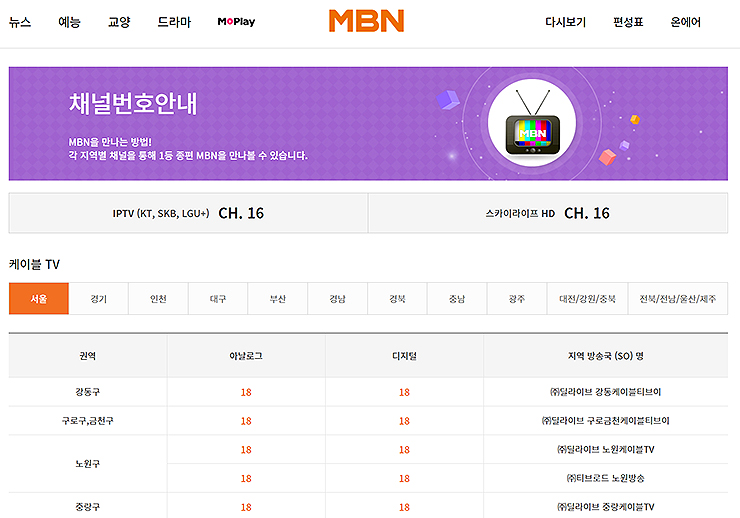This screenshot has width=740, height=518.
Task: Click the 채널번호안내 banner title
Action: tap(133, 103)
